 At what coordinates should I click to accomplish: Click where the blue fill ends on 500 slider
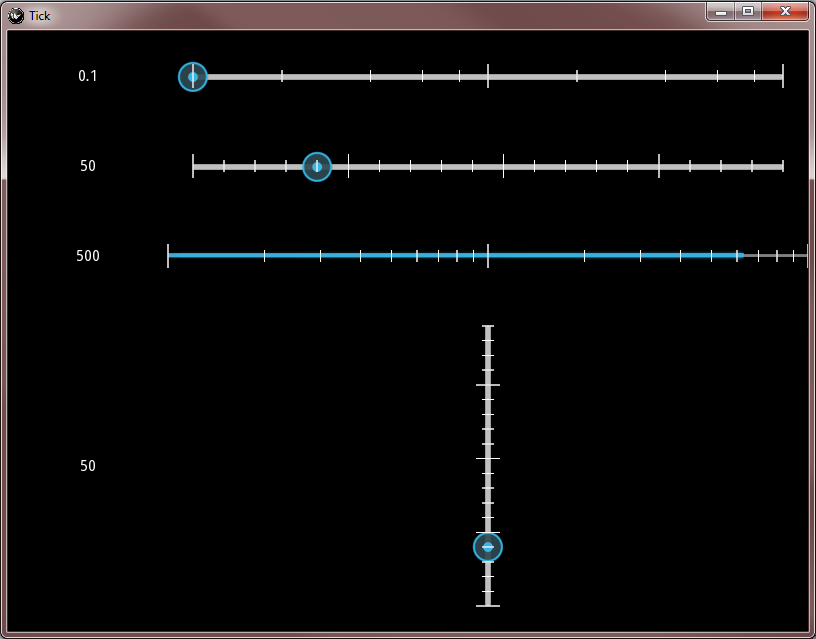point(743,255)
